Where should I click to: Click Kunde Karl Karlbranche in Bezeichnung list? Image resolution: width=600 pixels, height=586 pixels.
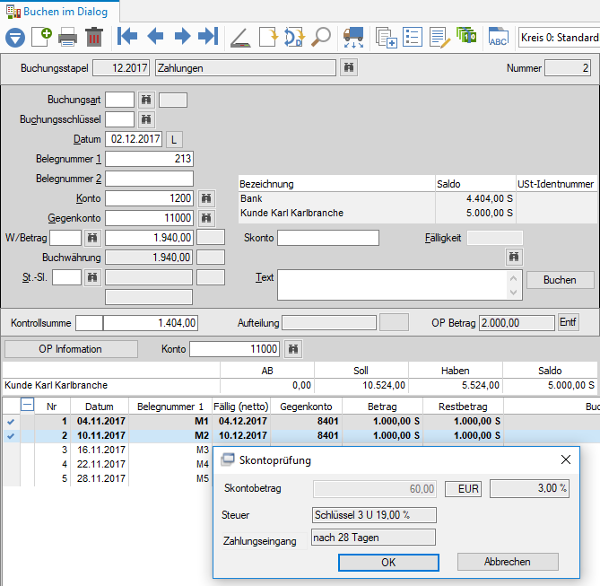pos(292,213)
